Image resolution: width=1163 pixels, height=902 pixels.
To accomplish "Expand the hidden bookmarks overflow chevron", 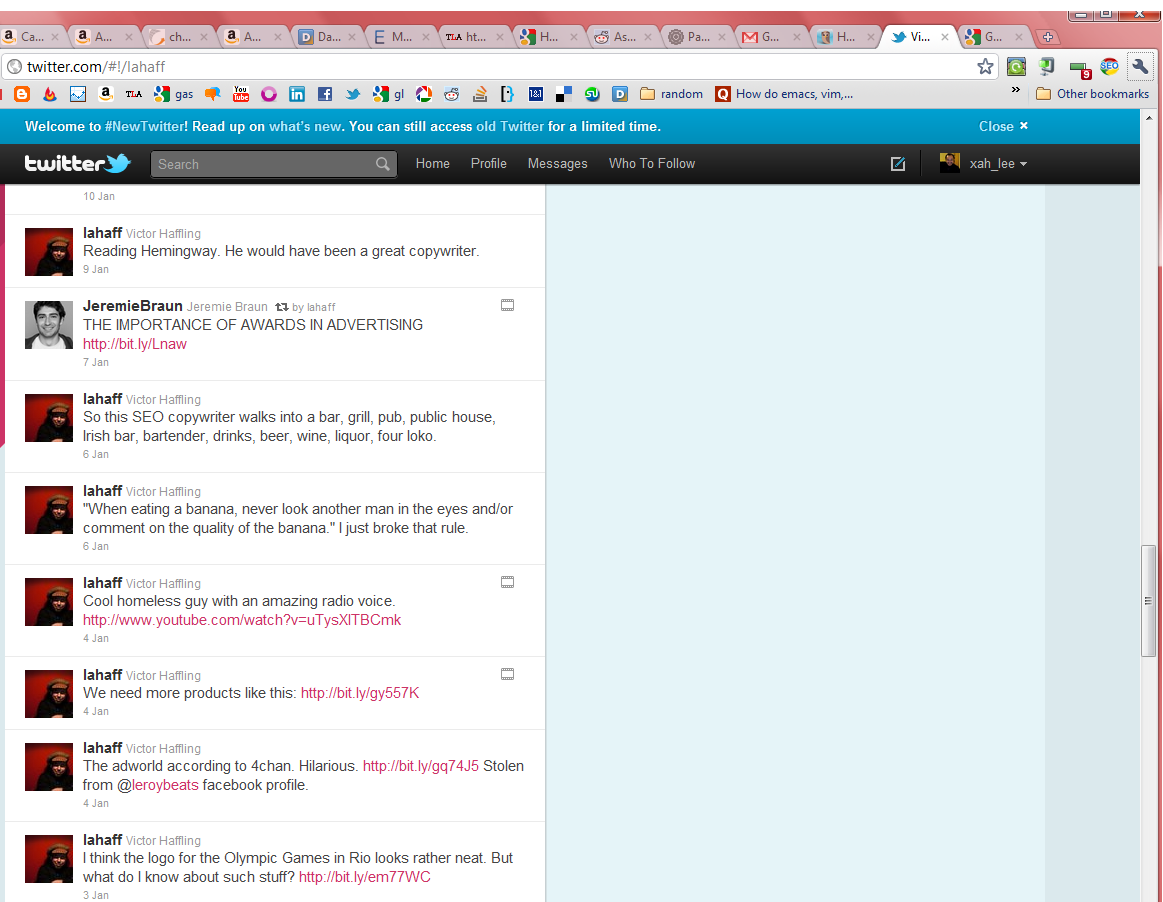I will 1016,90.
